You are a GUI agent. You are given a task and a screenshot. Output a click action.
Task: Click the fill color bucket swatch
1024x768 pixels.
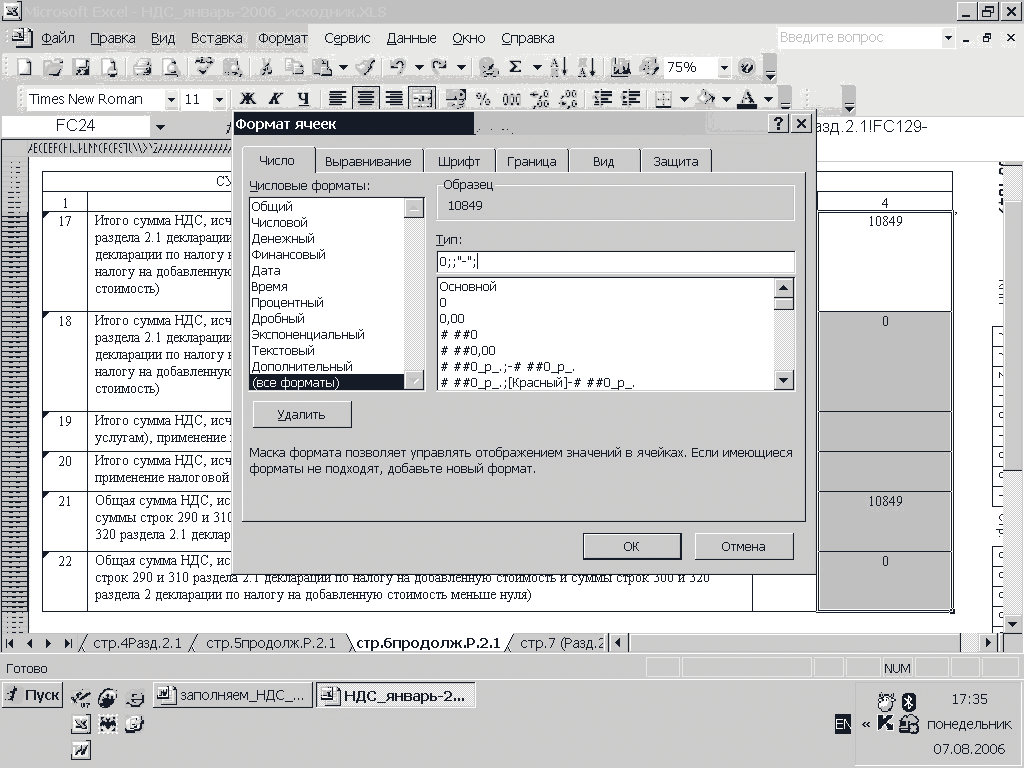pos(705,99)
